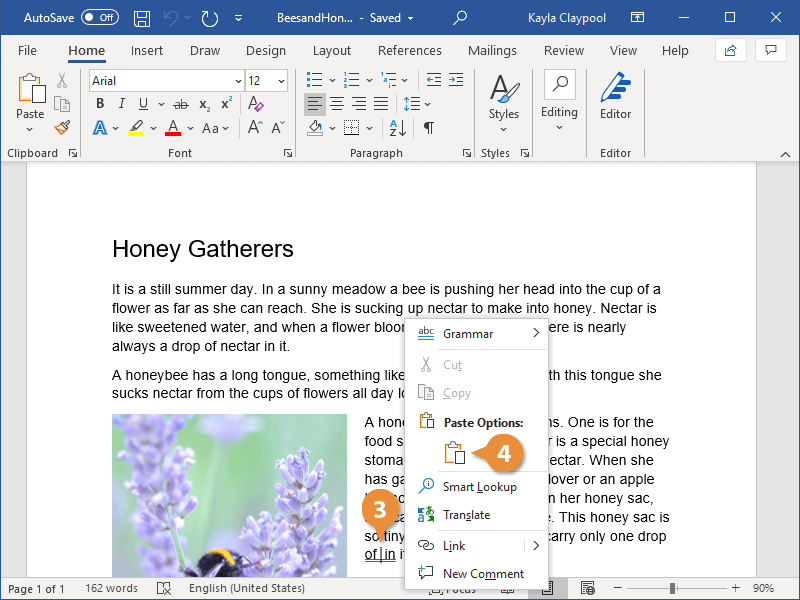This screenshot has height=600, width=800.
Task: Click the Clear All Formatting icon
Action: 256,104
